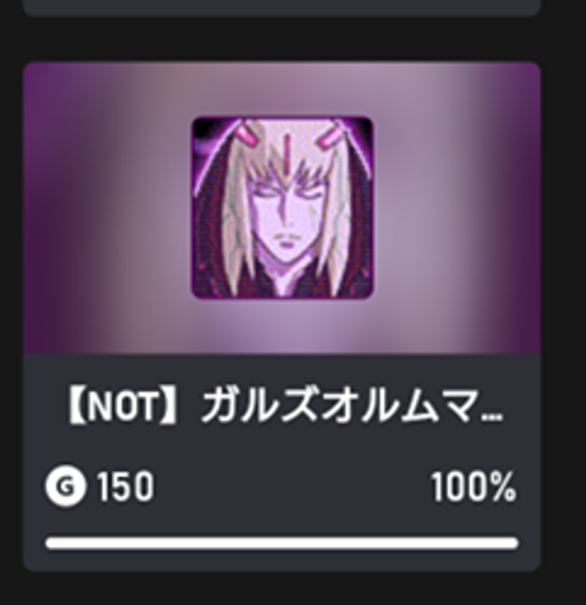Expand the truncated title via the ellipsis
Screen dimensions: 586x605
tap(493, 417)
